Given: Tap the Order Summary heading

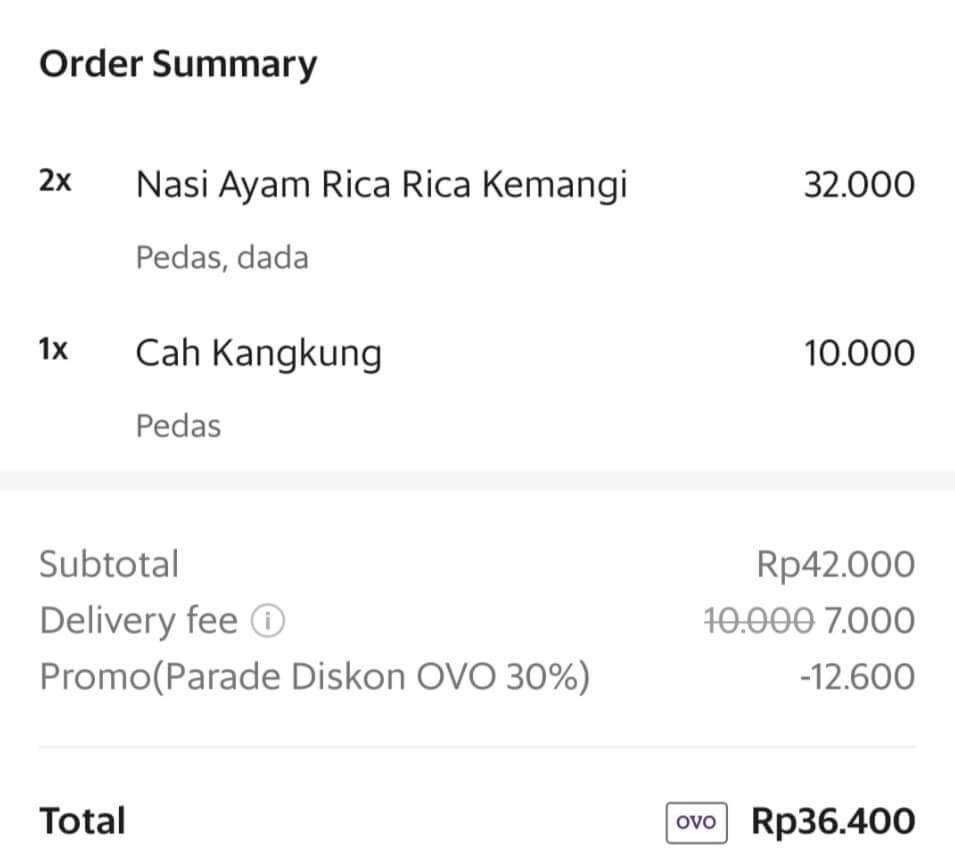Looking at the screenshot, I should pyautogui.click(x=178, y=64).
